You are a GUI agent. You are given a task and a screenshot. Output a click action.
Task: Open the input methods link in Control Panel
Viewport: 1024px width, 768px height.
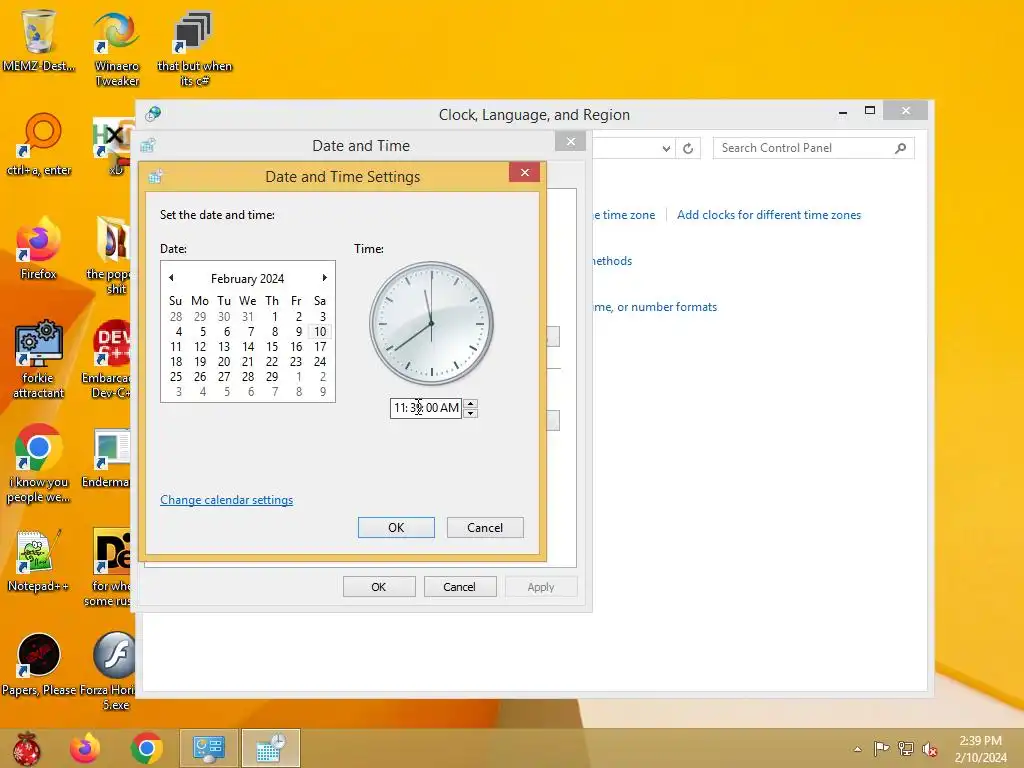coord(613,261)
